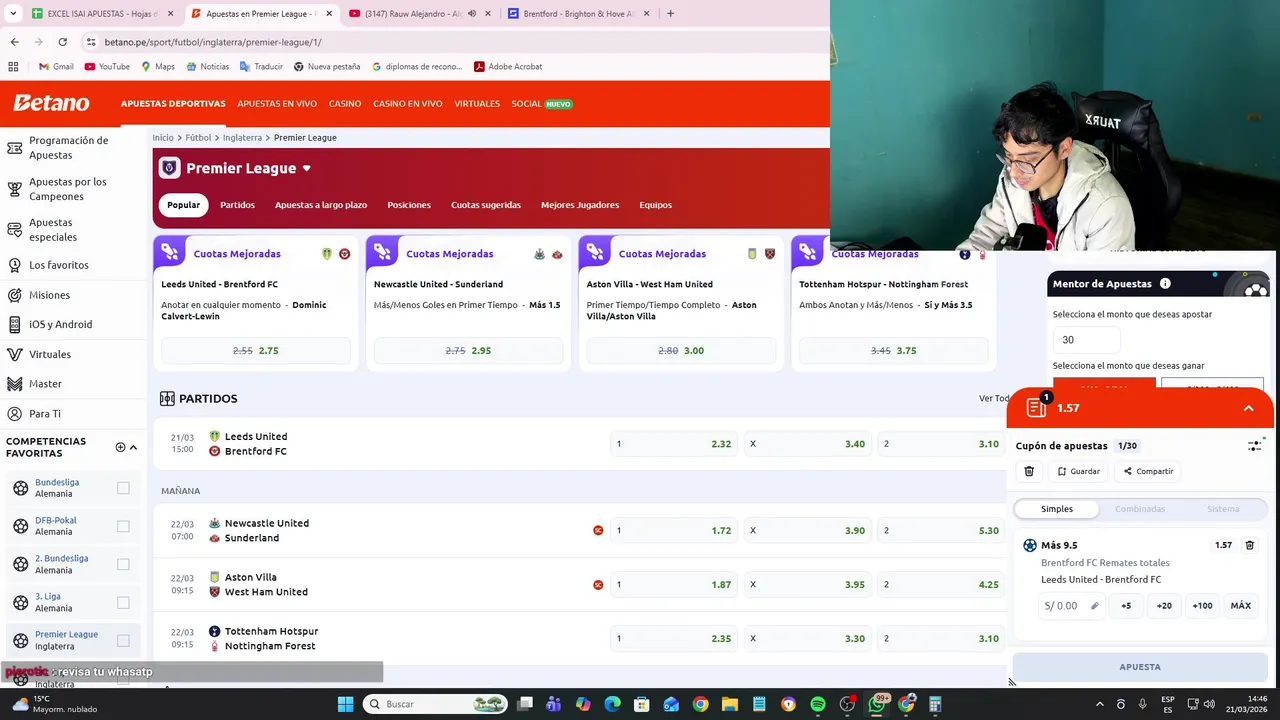The image size is (1280, 720).
Task: Switch bet slip to Combinadas tab
Action: point(1140,509)
